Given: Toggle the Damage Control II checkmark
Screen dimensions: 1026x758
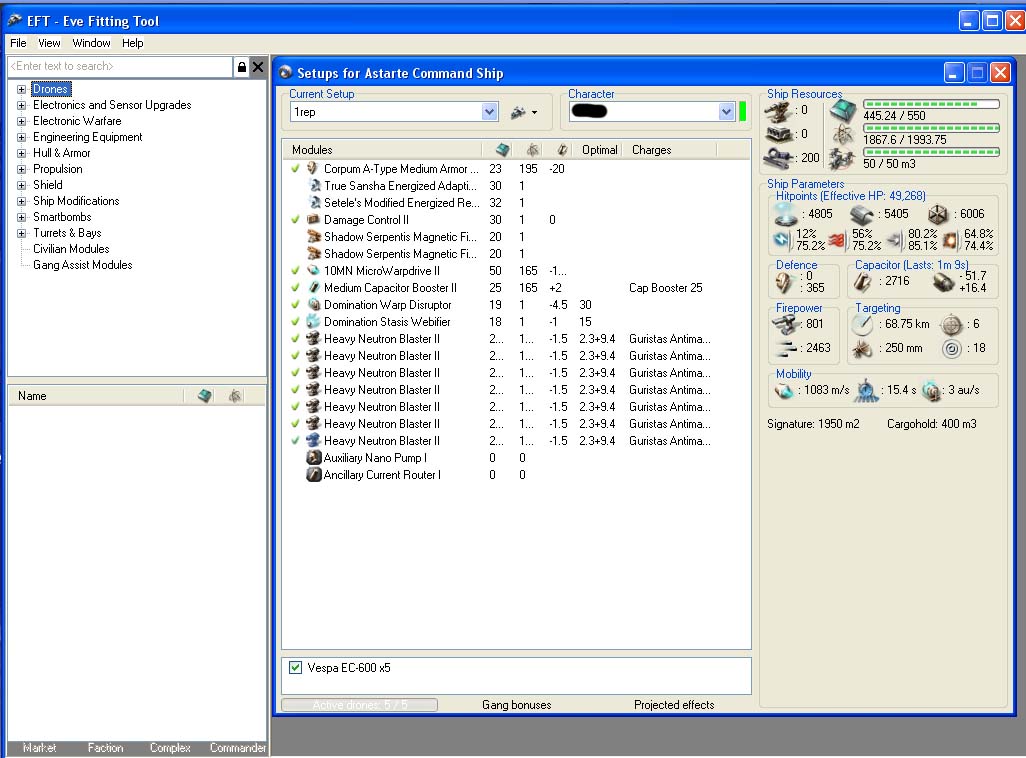Looking at the screenshot, I should (295, 219).
